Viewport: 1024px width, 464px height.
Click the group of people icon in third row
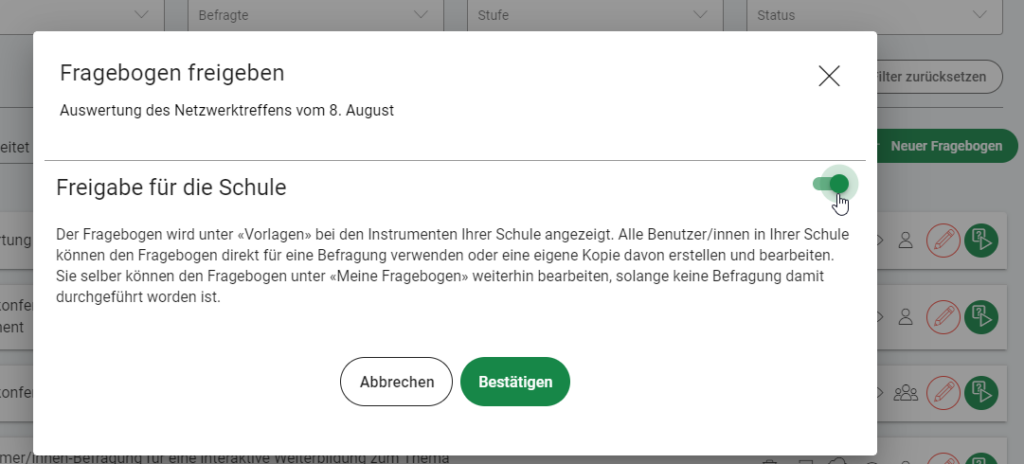pos(905,393)
